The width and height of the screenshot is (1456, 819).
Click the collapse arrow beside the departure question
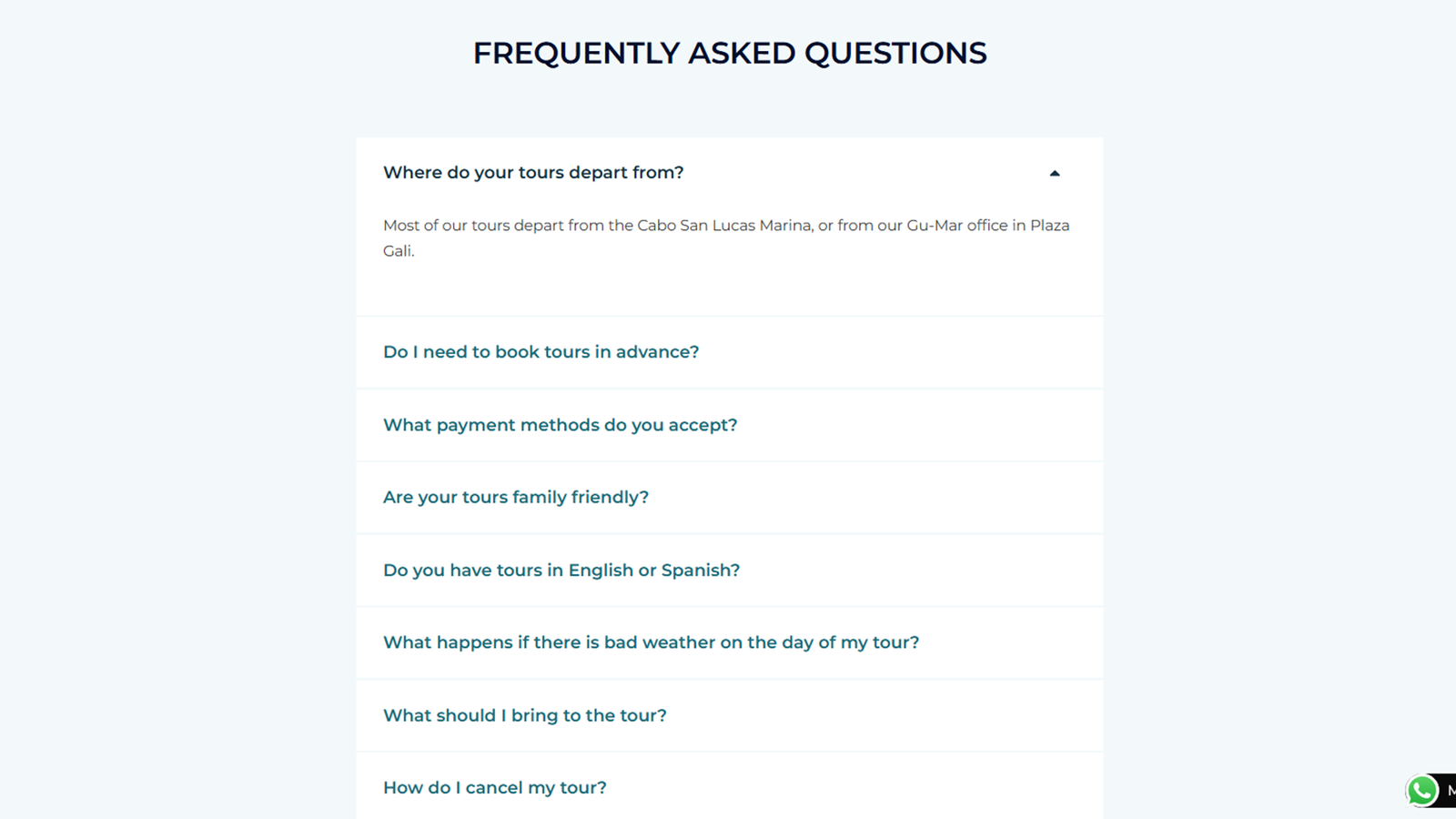pos(1055,173)
